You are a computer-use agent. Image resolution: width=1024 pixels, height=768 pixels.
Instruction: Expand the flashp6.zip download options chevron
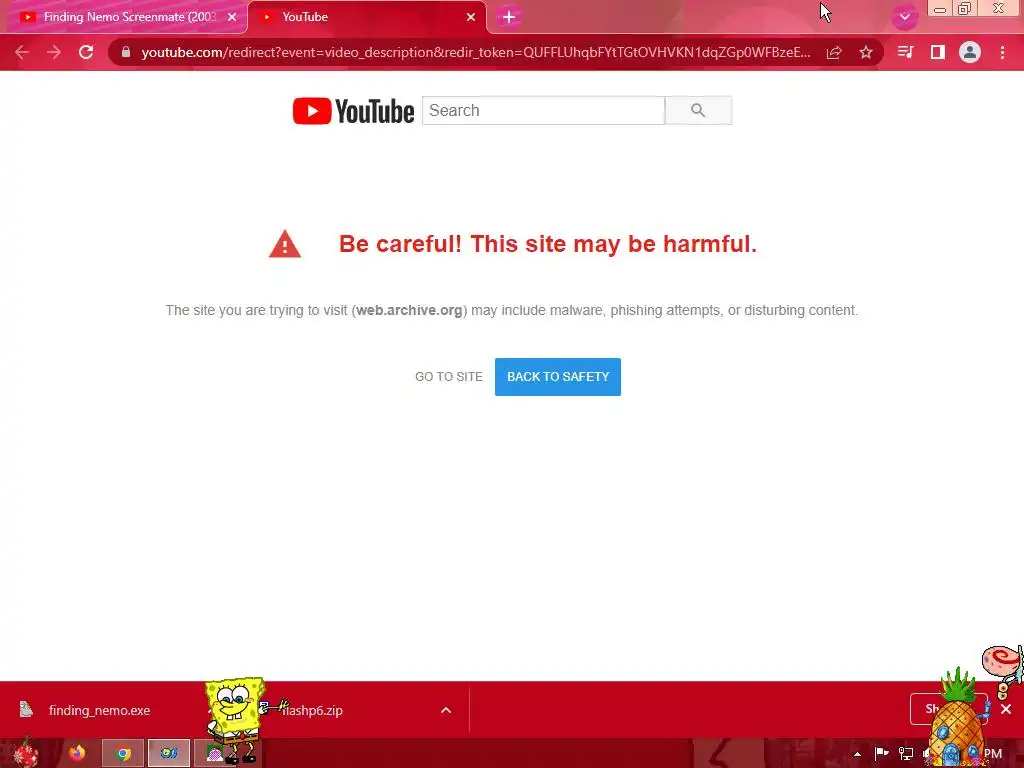coord(446,710)
